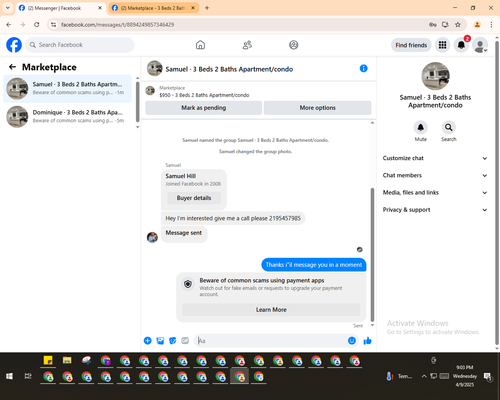The image size is (500, 400).
Task: Click the large group photo in right panel
Action: pyautogui.click(x=435, y=76)
